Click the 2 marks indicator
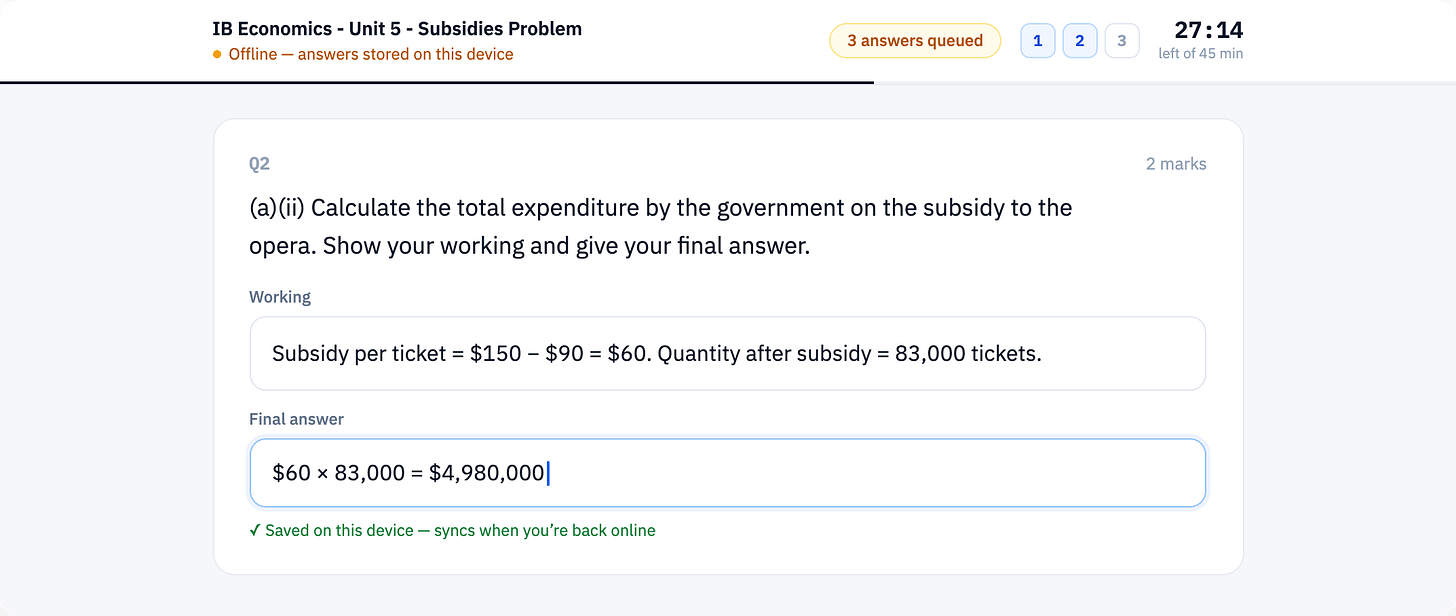Viewport: 1456px width, 616px height. (1176, 164)
